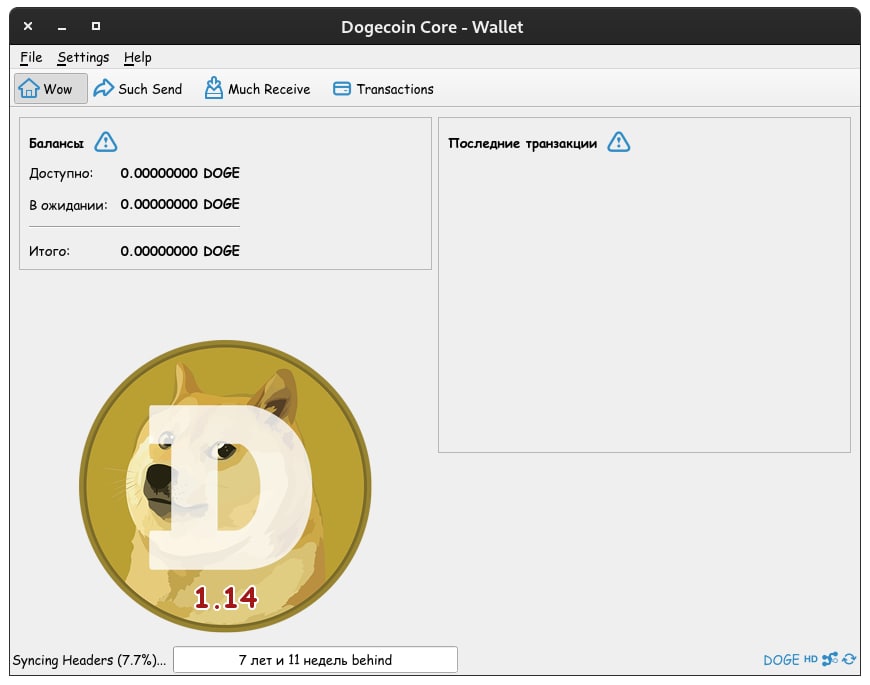Viewport: 870px width, 685px height.
Task: Open the Wow overview tab
Action: [x=50, y=89]
